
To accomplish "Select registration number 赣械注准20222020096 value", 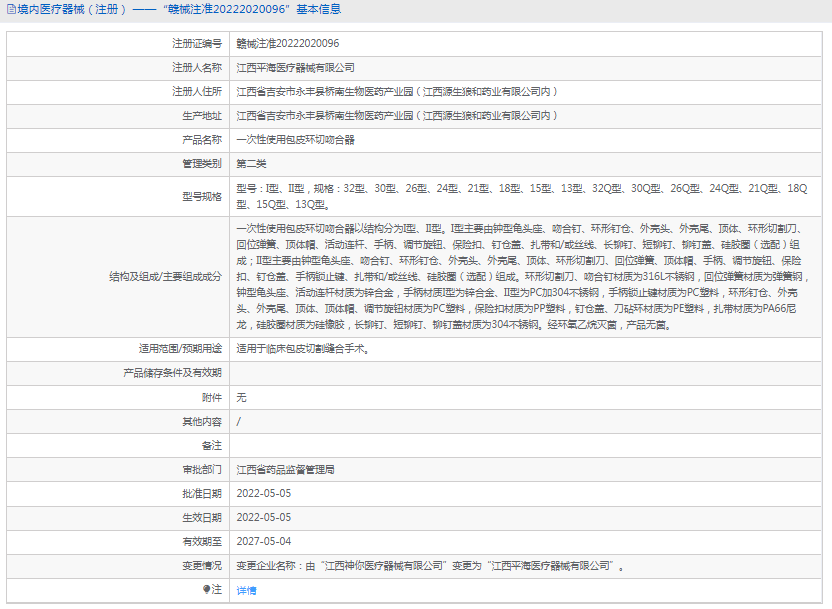I will coord(288,44).
